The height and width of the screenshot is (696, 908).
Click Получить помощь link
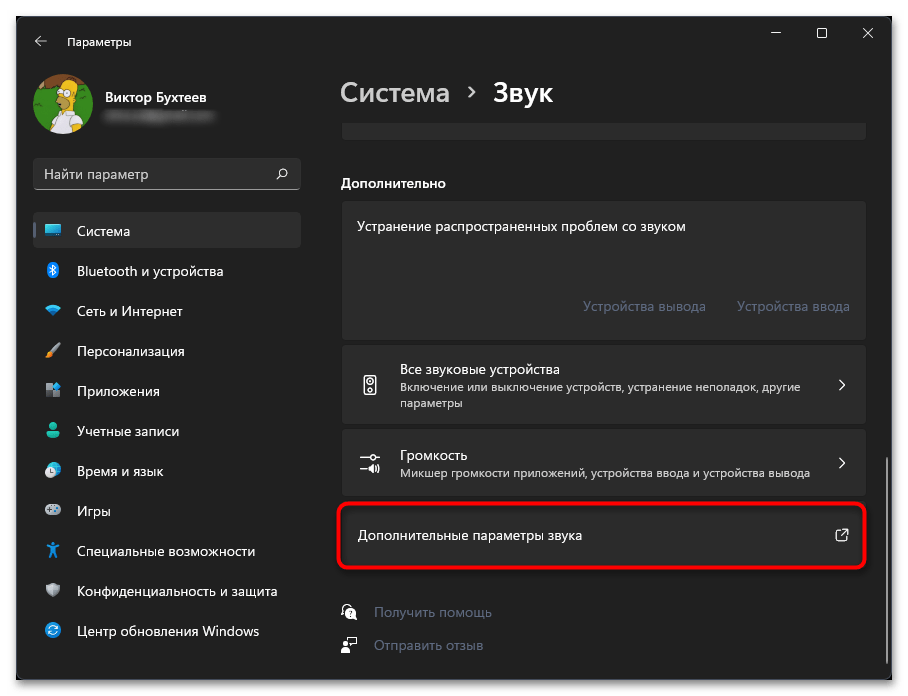pyautogui.click(x=433, y=612)
